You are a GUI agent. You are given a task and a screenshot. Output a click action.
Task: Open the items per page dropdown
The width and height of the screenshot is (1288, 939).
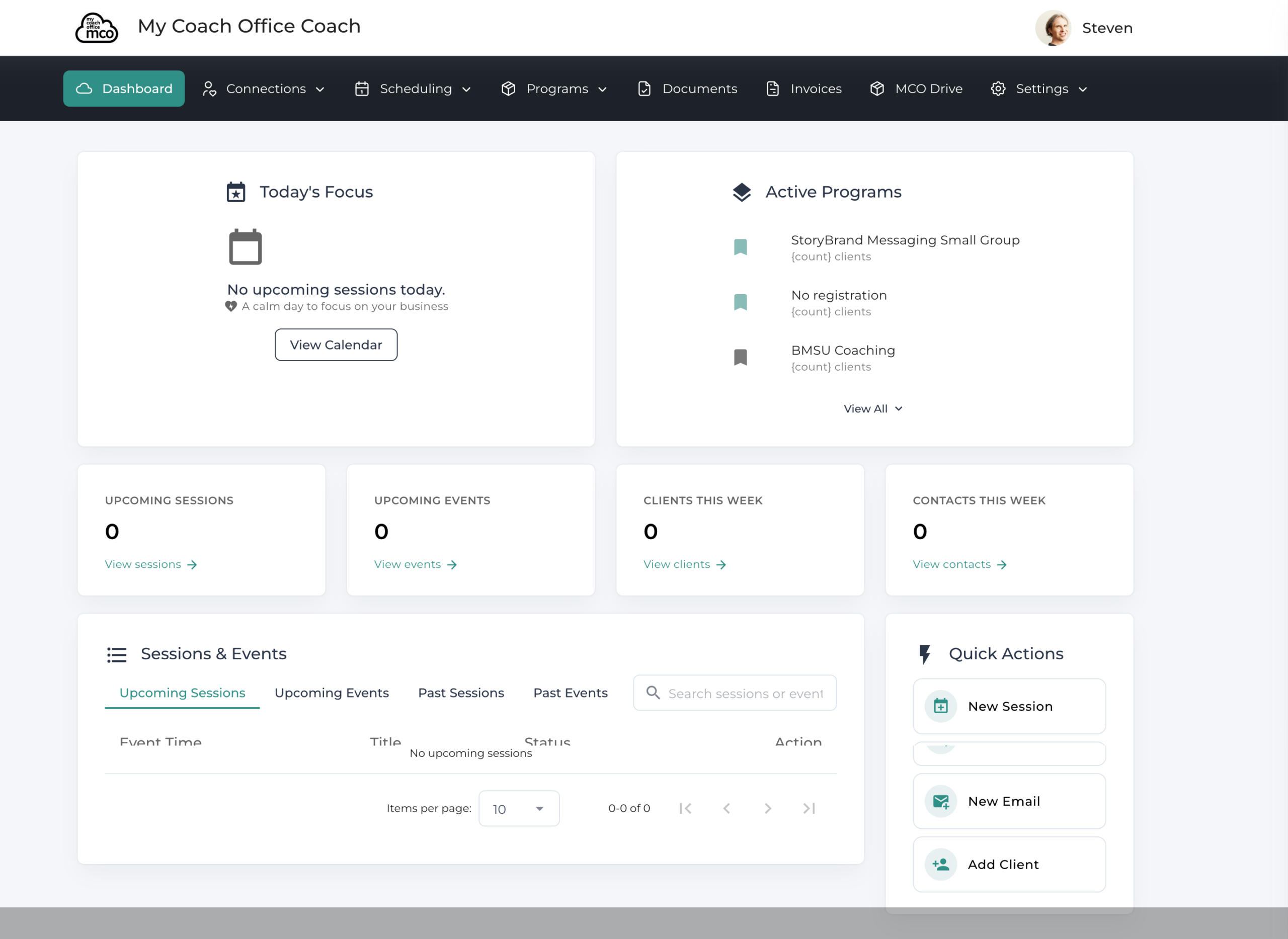pyautogui.click(x=519, y=808)
